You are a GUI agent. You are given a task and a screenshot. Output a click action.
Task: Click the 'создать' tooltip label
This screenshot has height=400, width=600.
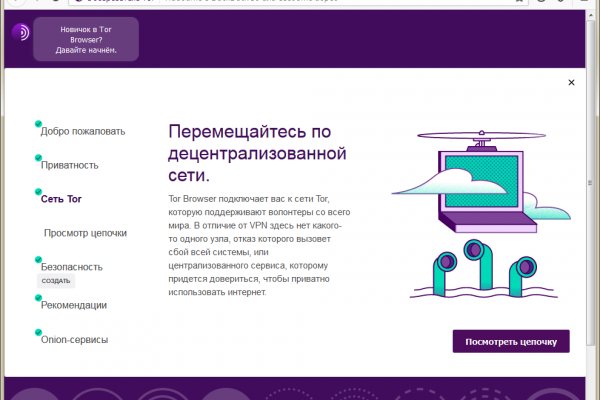56,281
